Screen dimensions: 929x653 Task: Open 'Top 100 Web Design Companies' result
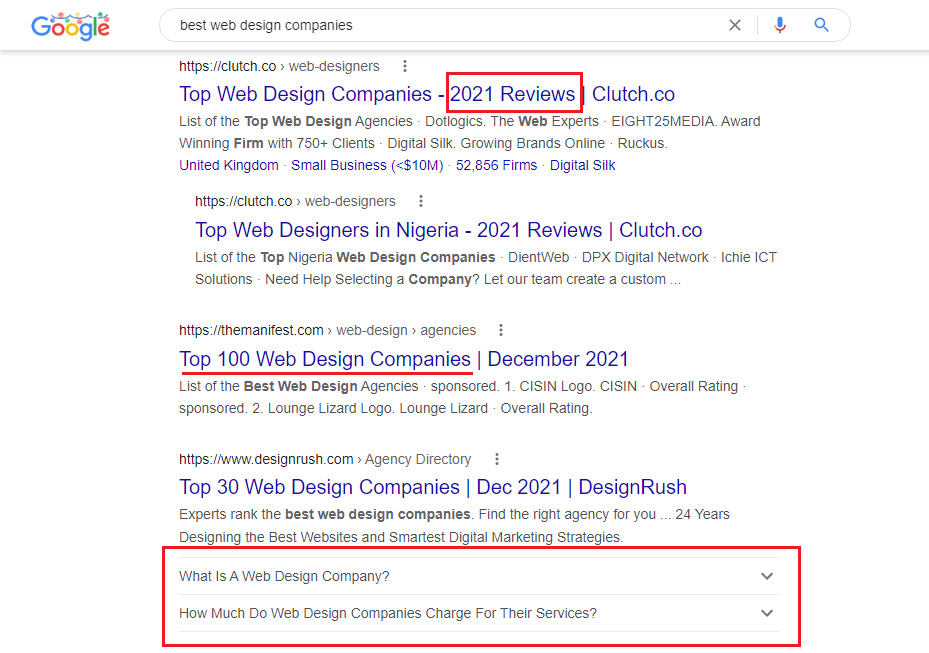(x=403, y=359)
